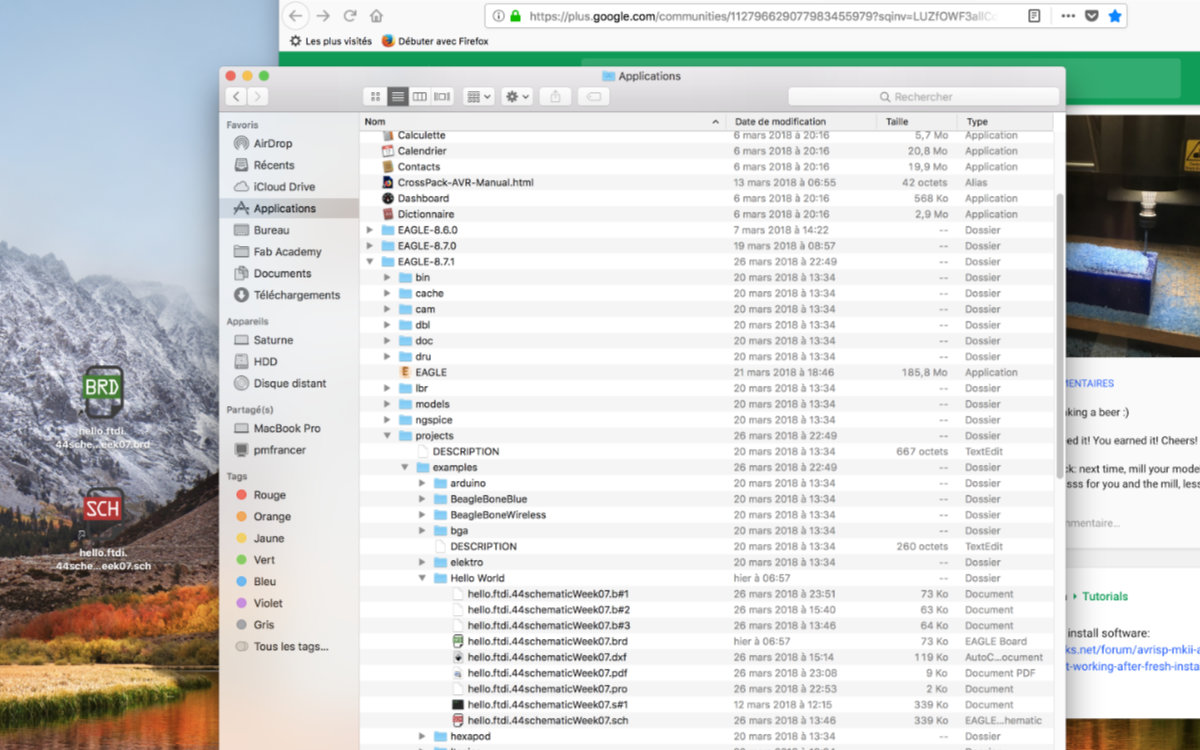
Task: Switch Finder to column view
Action: tap(420, 97)
